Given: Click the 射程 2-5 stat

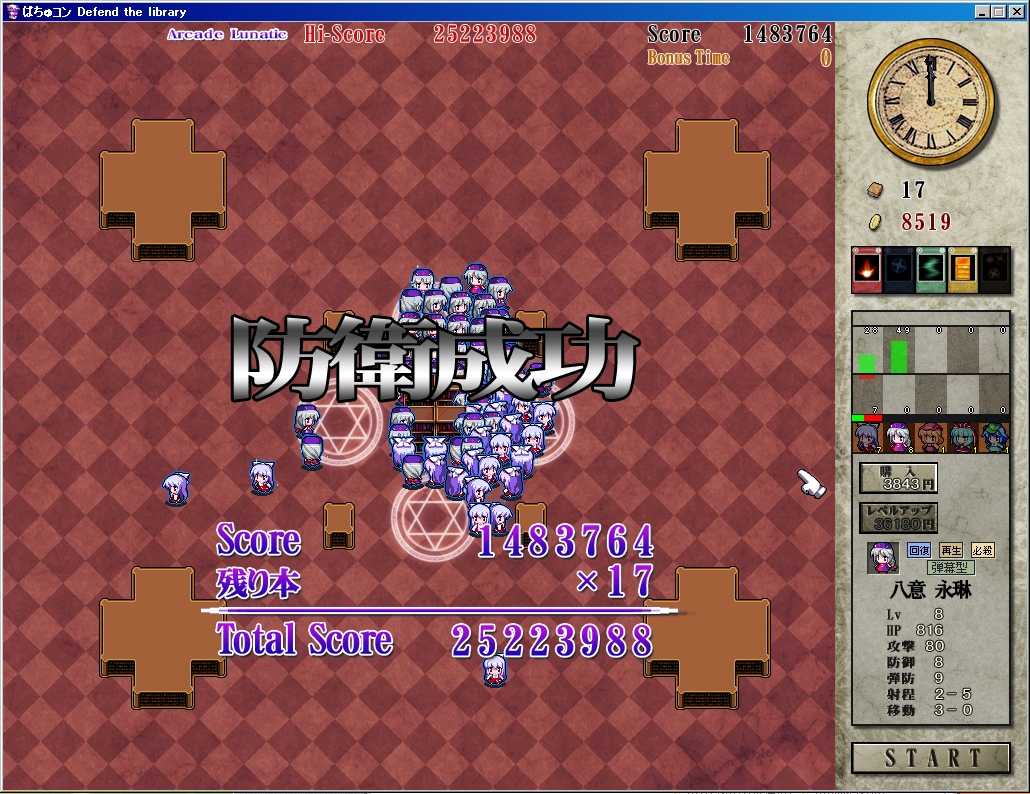Looking at the screenshot, I should point(929,694).
